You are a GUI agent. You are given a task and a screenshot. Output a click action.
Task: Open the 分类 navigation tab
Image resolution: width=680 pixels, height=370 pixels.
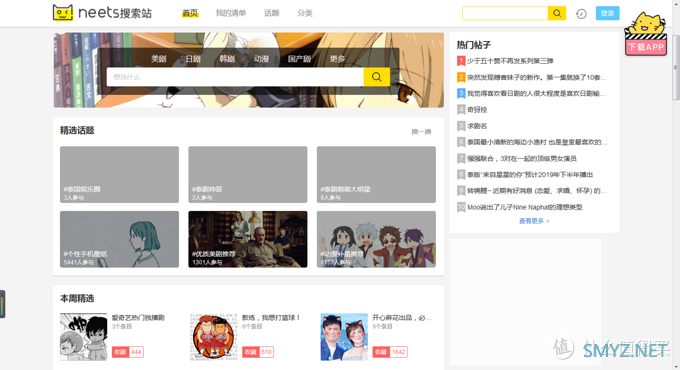tap(304, 13)
